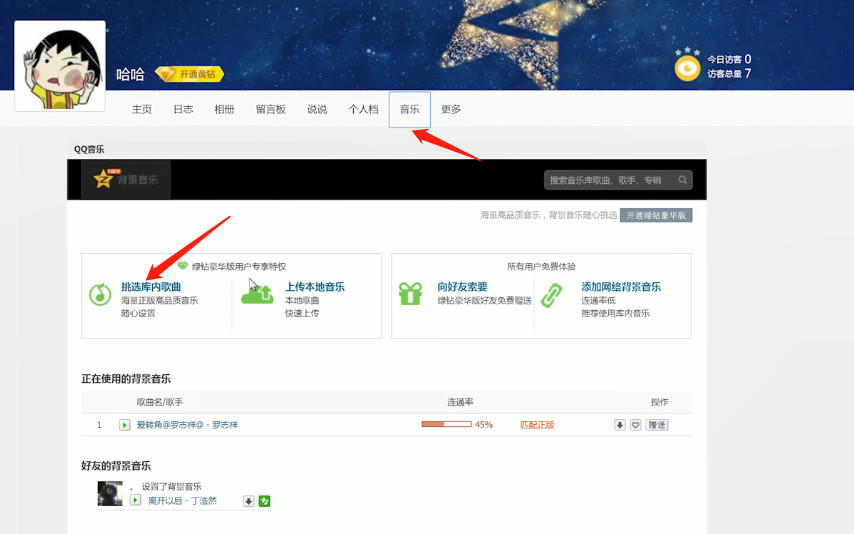Click the 45% connection rate bar
Screen dimensions: 854x534
pos(447,424)
